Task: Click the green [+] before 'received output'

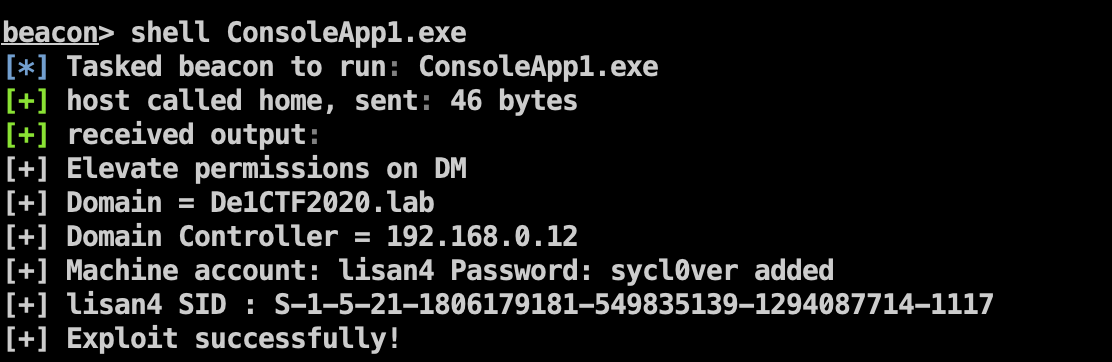Action: tap(27, 135)
